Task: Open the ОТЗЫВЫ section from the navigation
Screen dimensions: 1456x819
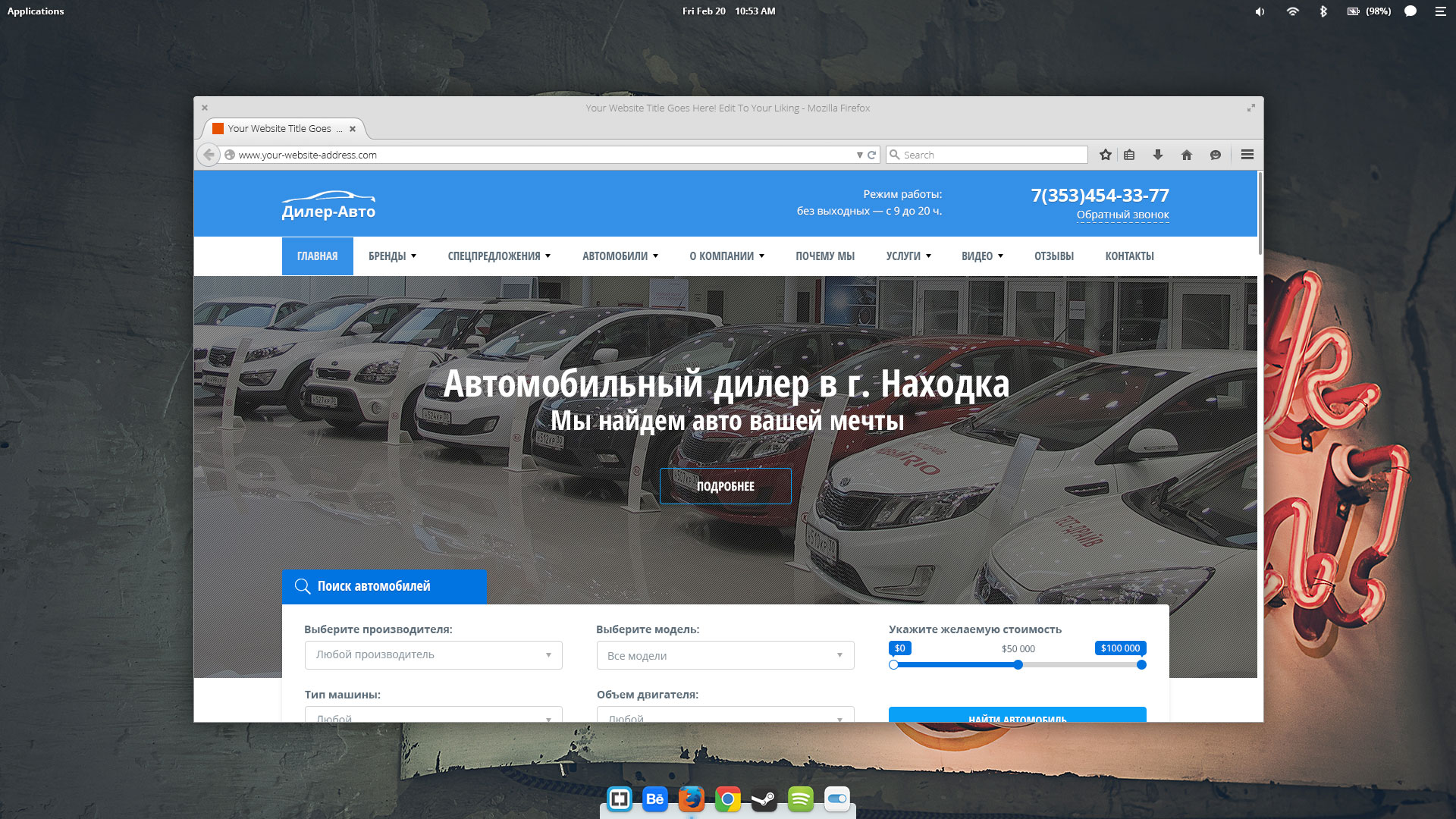Action: tap(1053, 256)
